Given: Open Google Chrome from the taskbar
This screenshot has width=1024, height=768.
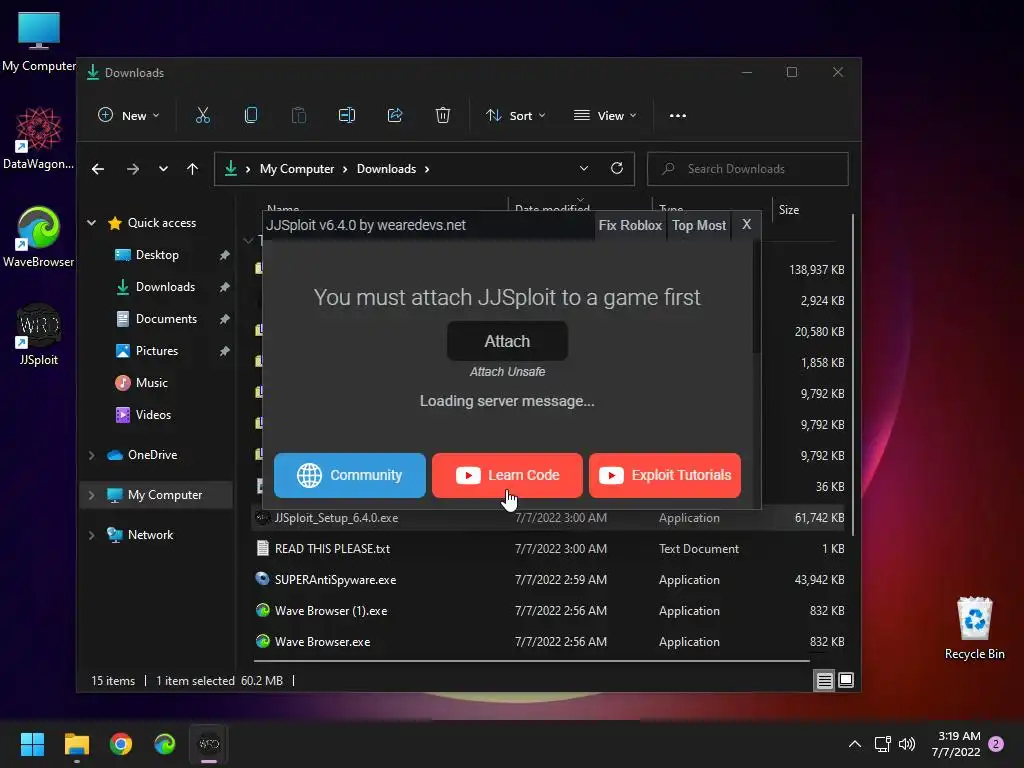Looking at the screenshot, I should point(121,744).
